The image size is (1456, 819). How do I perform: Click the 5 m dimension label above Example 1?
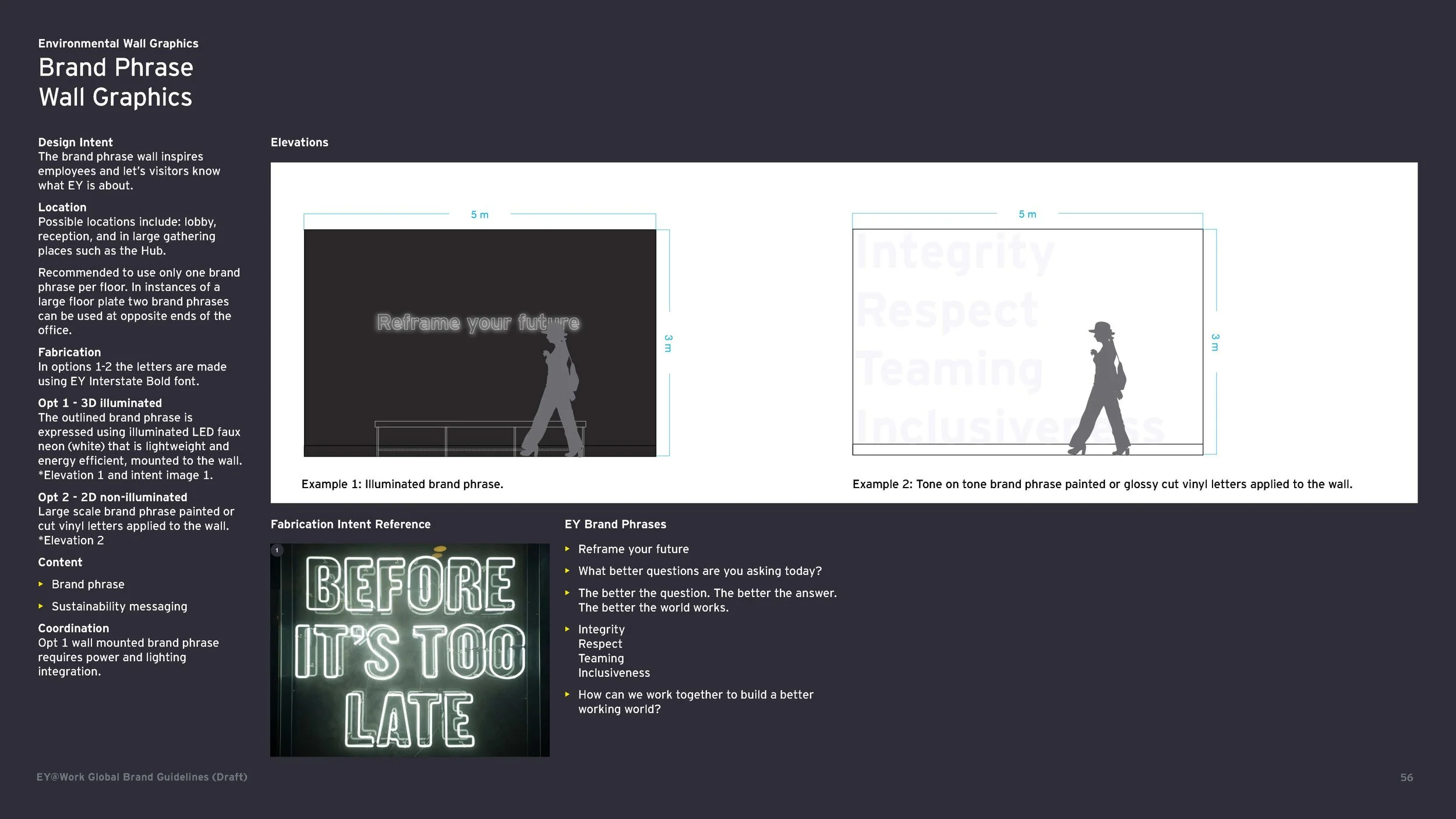pyautogui.click(x=479, y=215)
